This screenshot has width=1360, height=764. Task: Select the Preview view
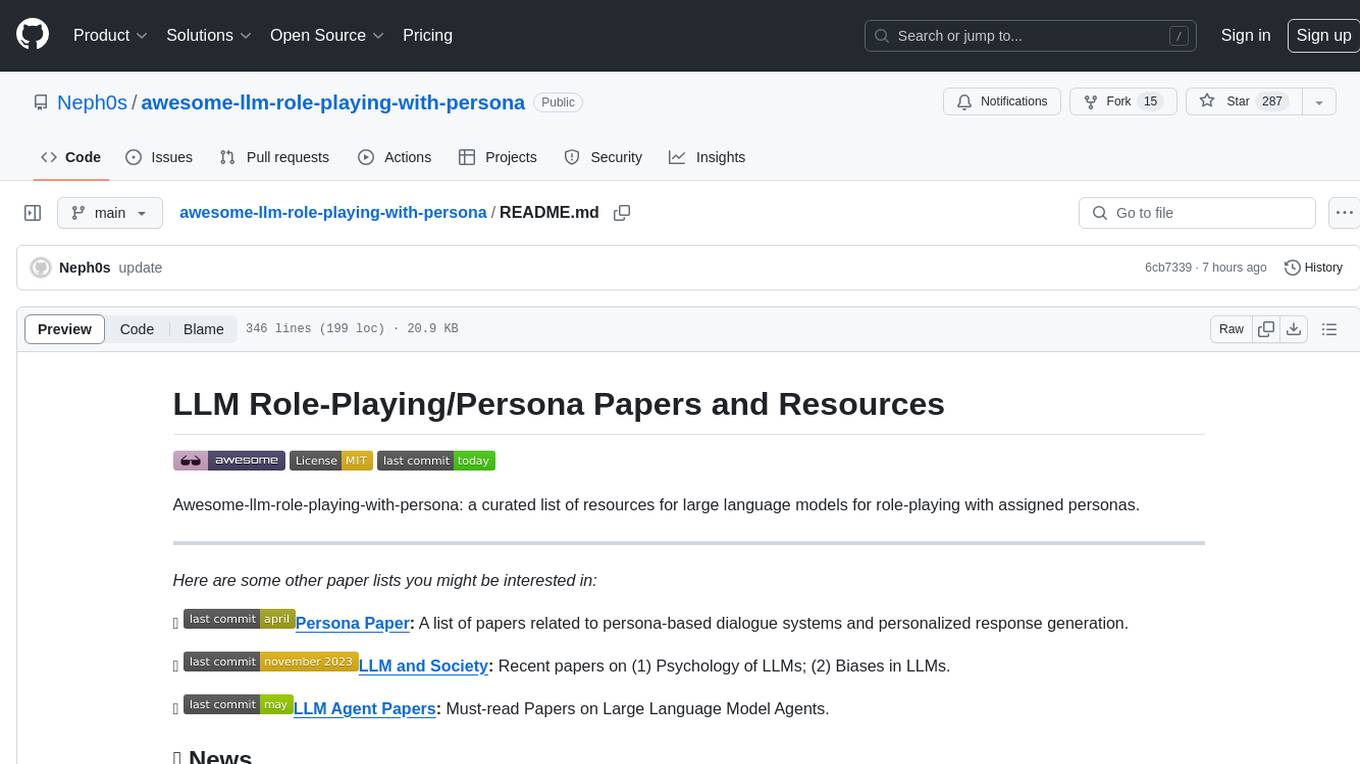pyautogui.click(x=65, y=329)
